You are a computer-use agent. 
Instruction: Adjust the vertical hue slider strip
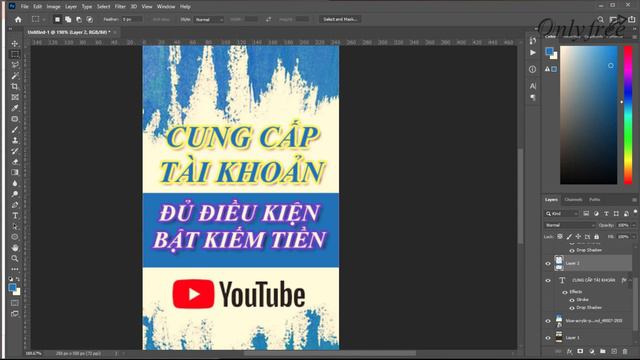tap(628, 115)
